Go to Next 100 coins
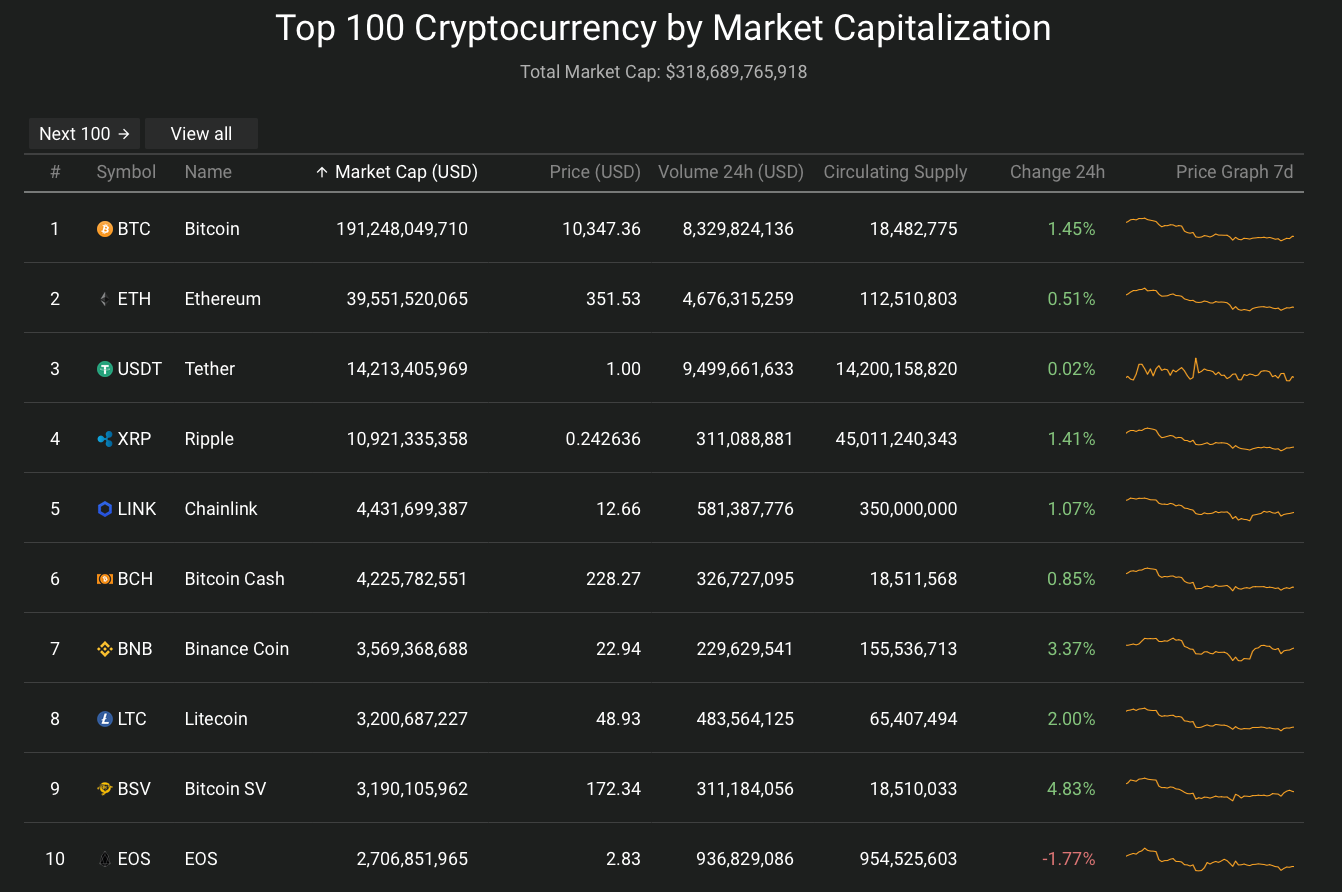 [84, 134]
